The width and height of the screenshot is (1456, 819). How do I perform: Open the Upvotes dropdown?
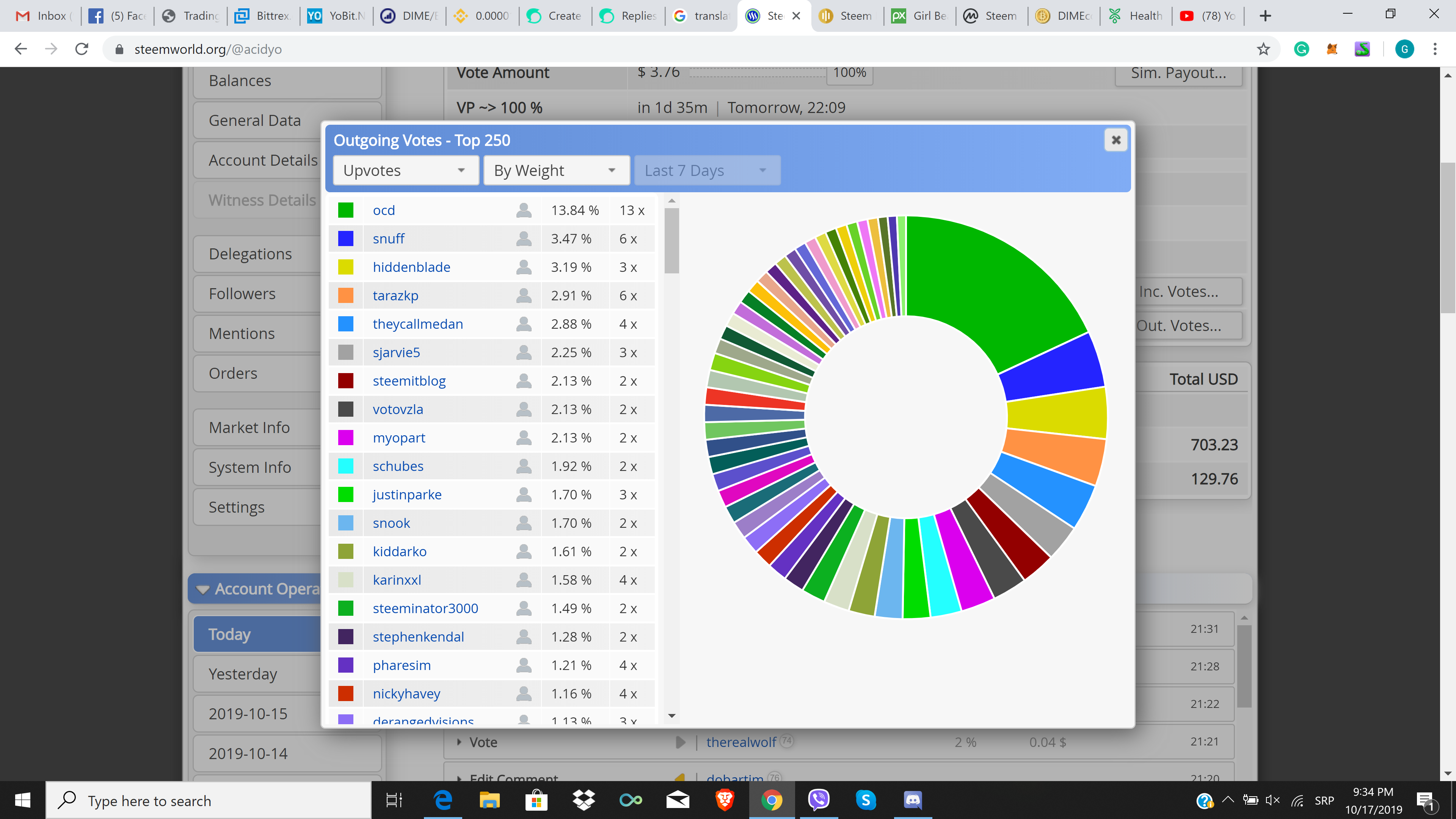coord(405,171)
